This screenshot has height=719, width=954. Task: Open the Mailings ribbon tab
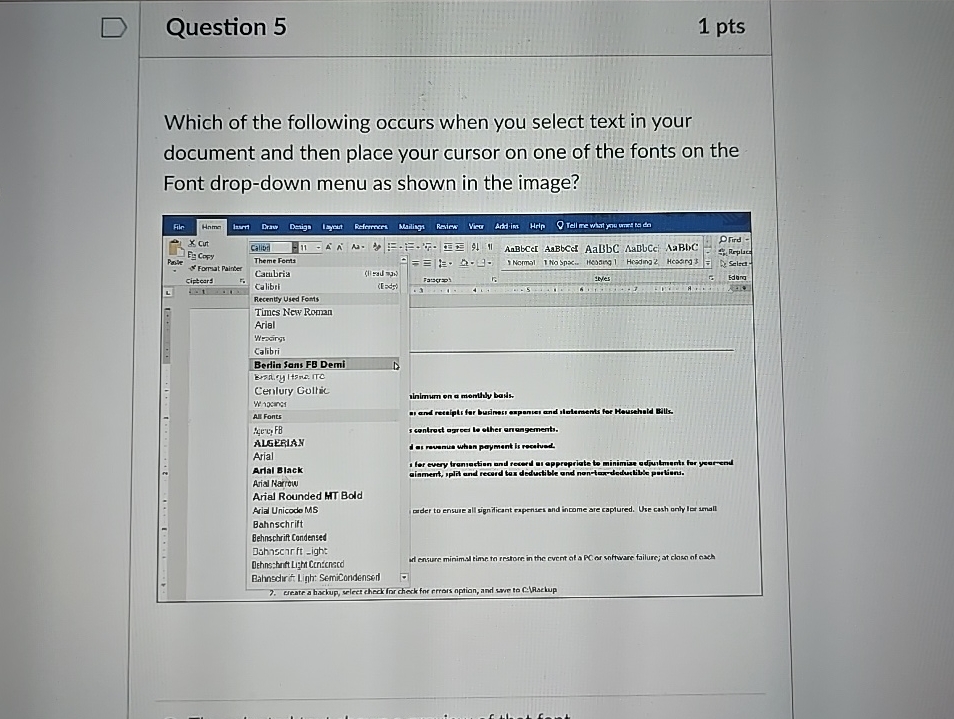point(411,226)
